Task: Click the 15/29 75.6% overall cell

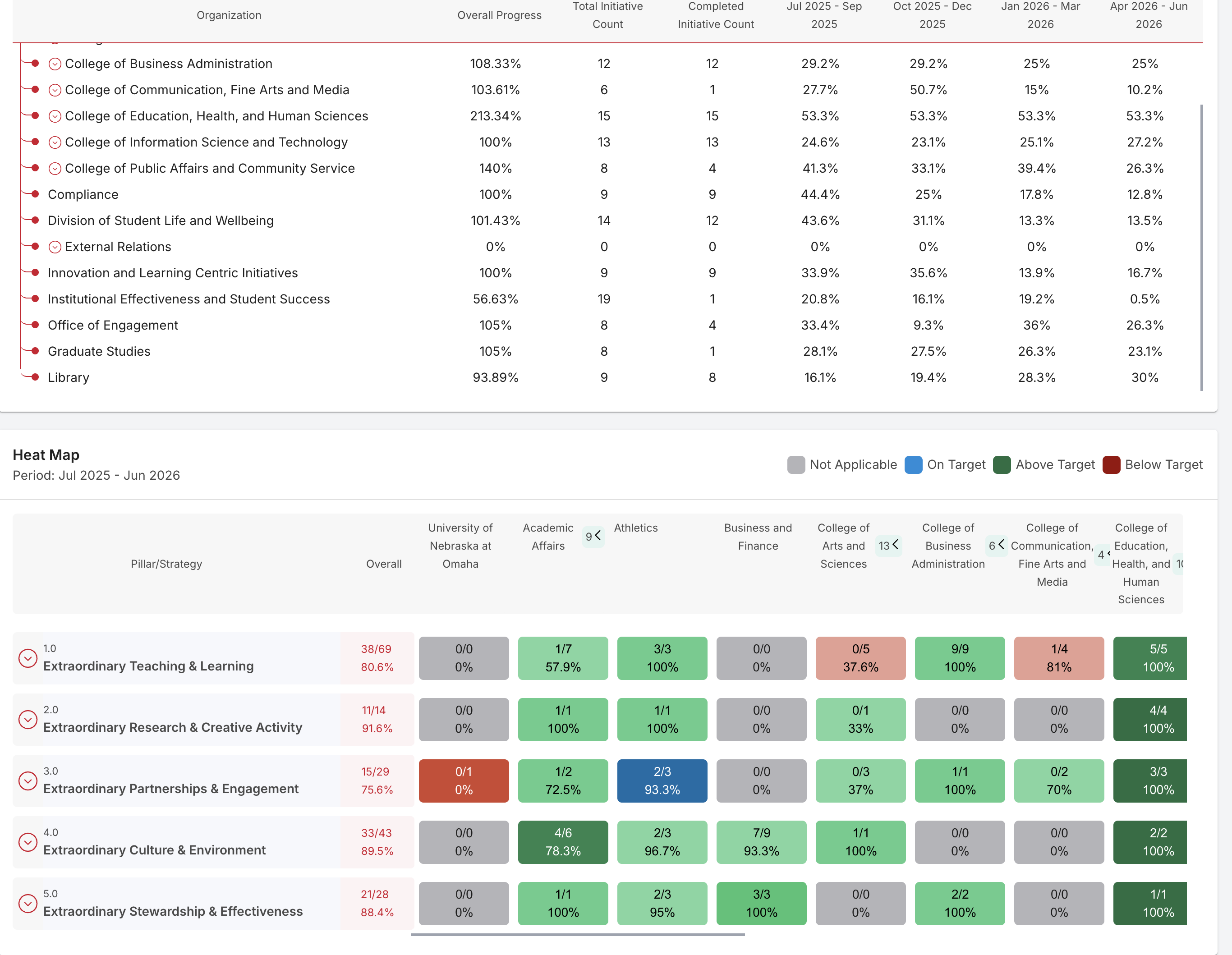Action: tap(377, 781)
